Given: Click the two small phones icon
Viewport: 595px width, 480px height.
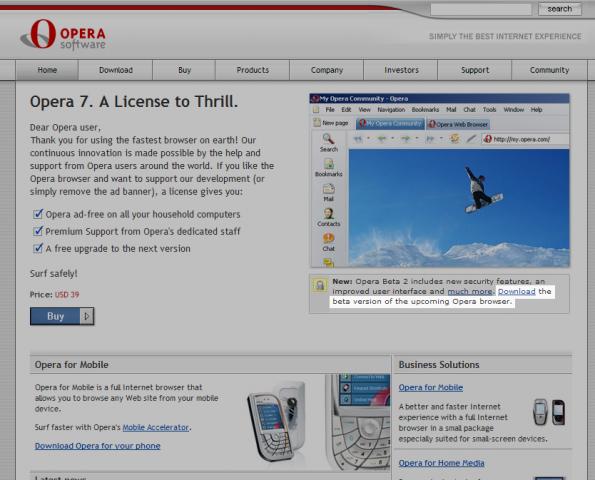Looking at the screenshot, I should pos(549,412).
